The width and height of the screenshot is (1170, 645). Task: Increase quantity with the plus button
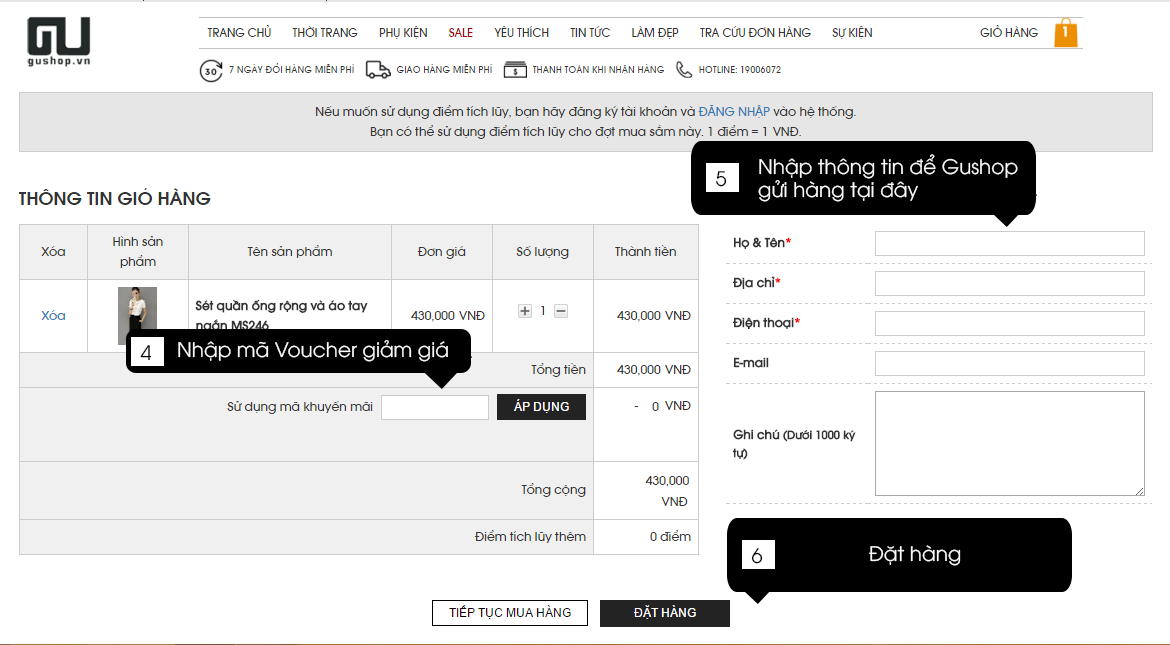click(525, 311)
